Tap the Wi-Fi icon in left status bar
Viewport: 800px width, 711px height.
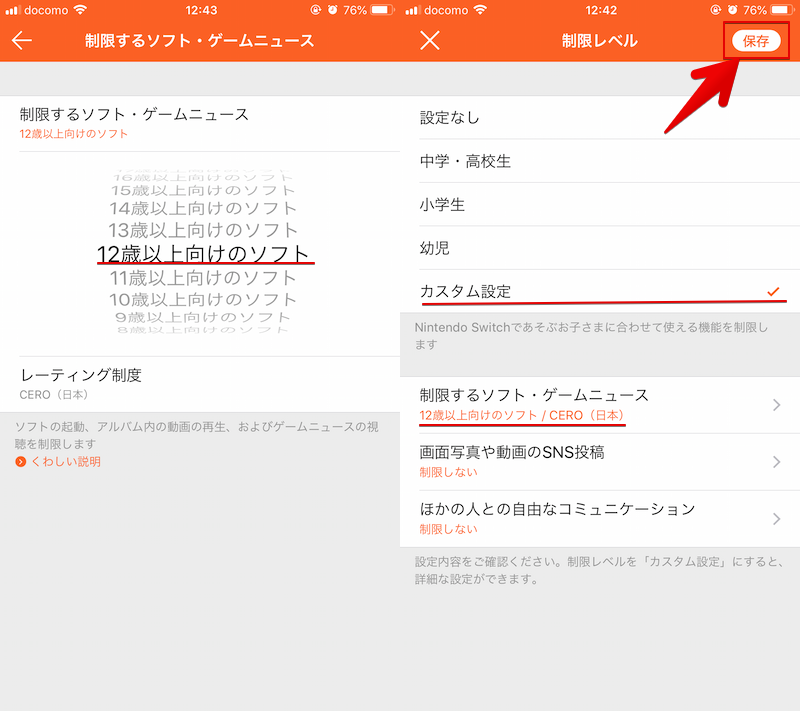click(80, 10)
